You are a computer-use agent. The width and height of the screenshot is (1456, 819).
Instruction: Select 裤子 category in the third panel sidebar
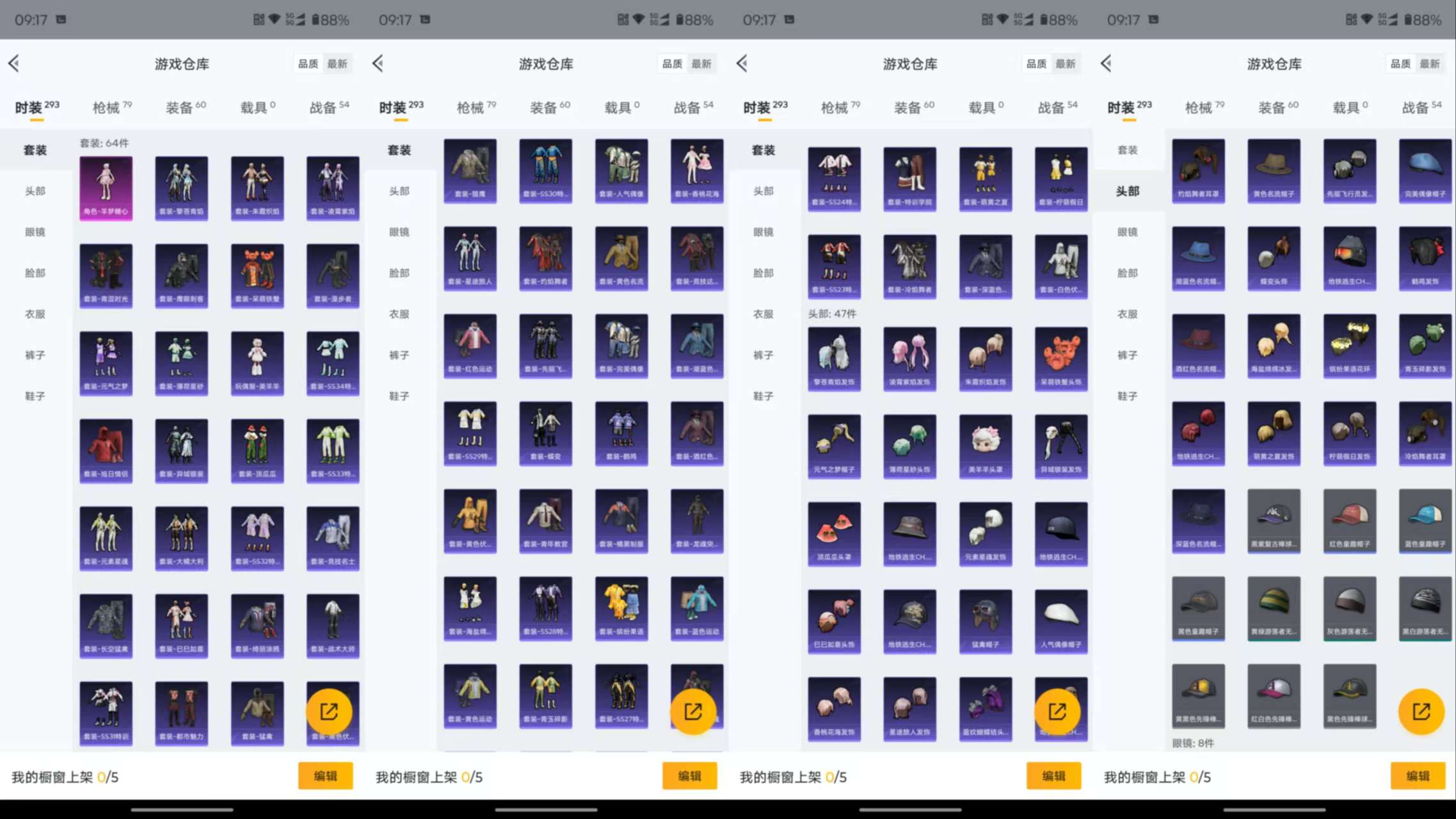[x=764, y=355]
